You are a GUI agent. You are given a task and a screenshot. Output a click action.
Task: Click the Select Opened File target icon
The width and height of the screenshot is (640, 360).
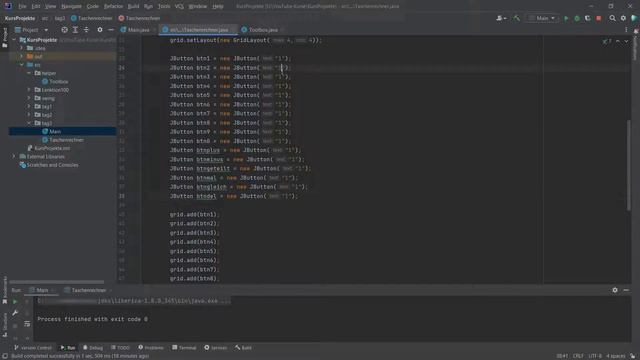tap(64, 30)
